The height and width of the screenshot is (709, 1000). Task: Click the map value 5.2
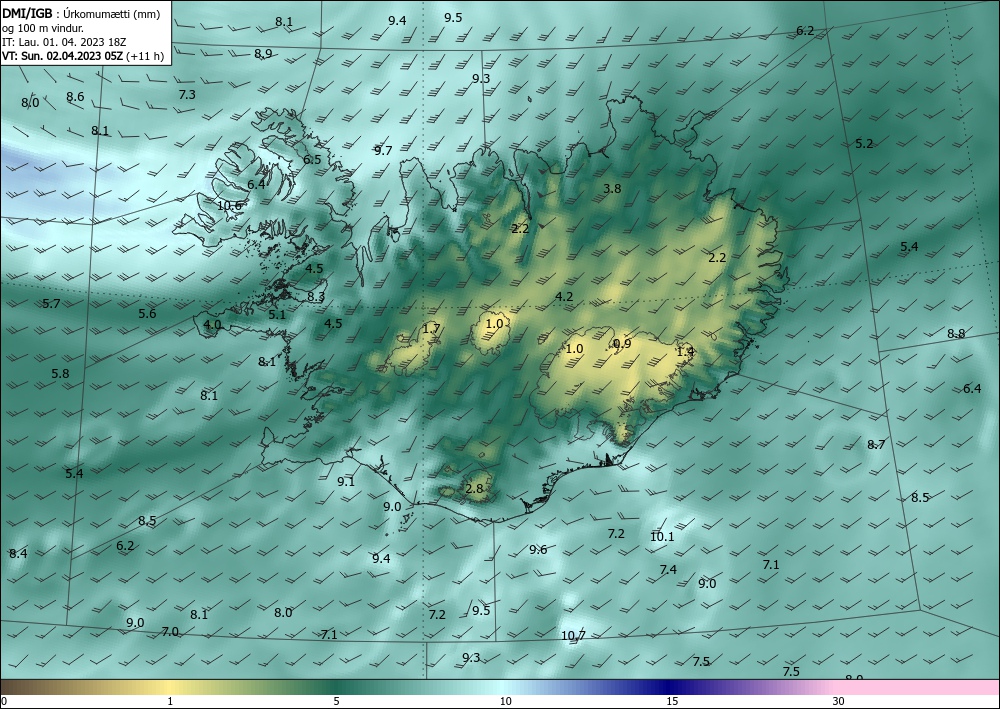click(x=864, y=144)
